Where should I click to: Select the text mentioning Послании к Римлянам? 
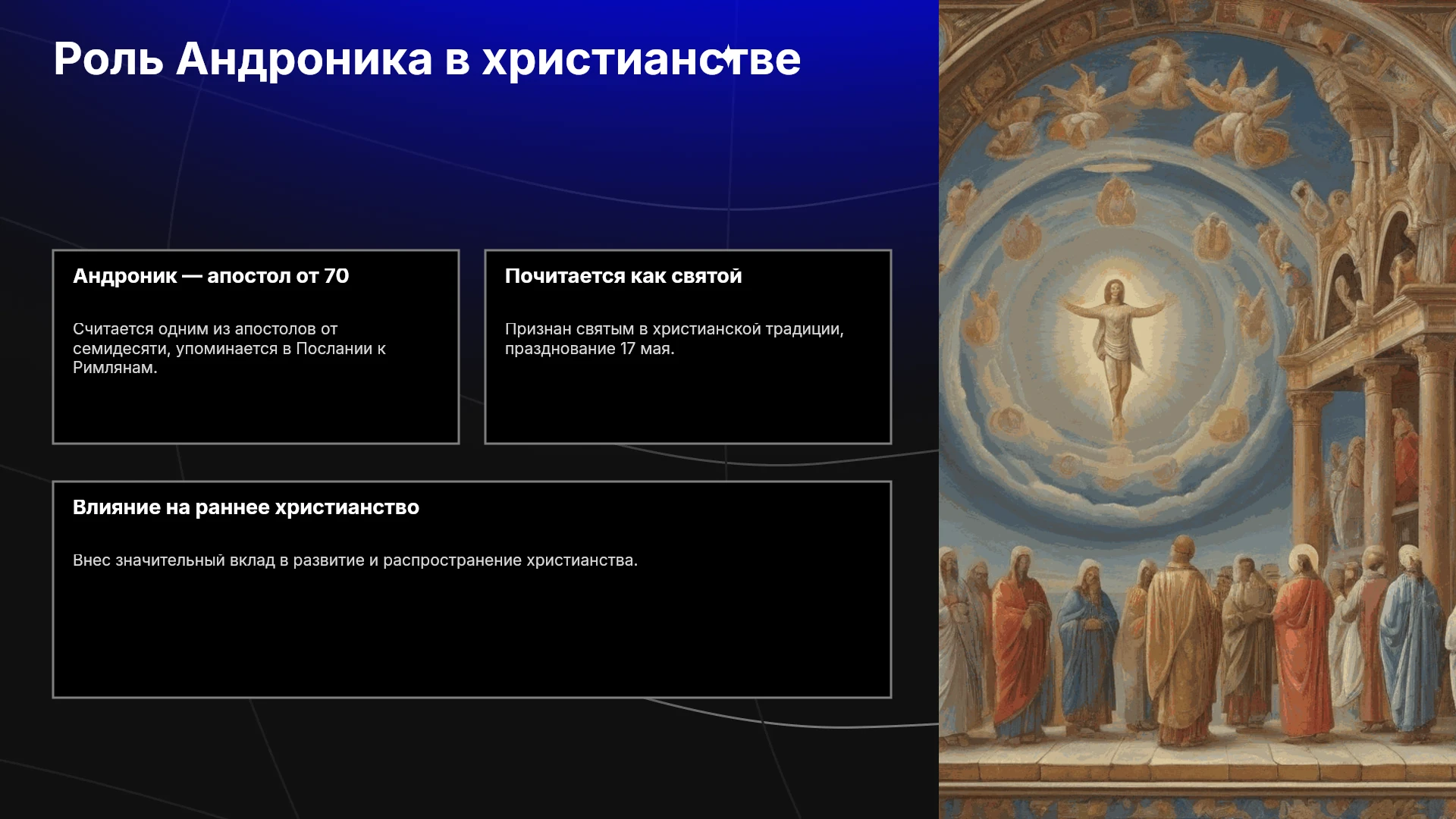click(x=229, y=349)
